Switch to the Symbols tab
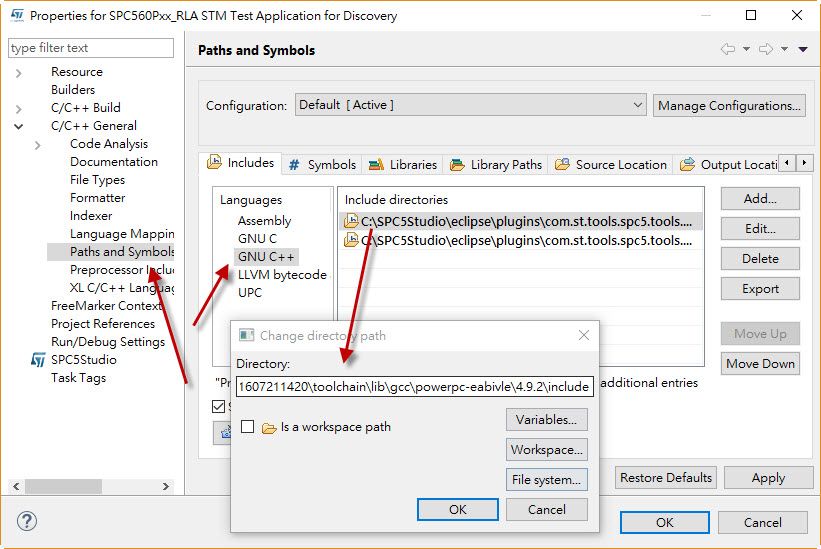The height and width of the screenshot is (549, 821). (323, 164)
